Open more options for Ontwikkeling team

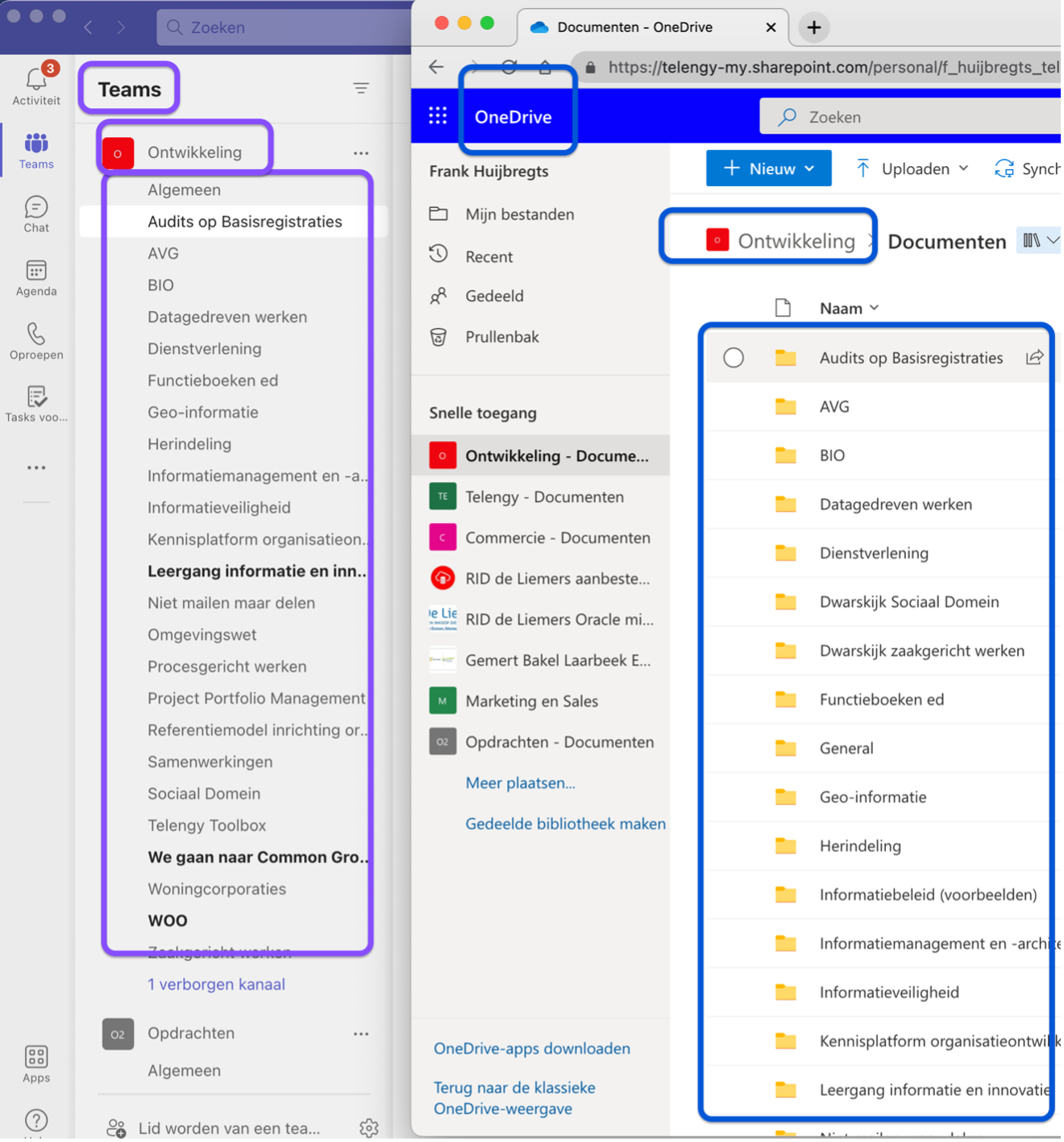[361, 152]
